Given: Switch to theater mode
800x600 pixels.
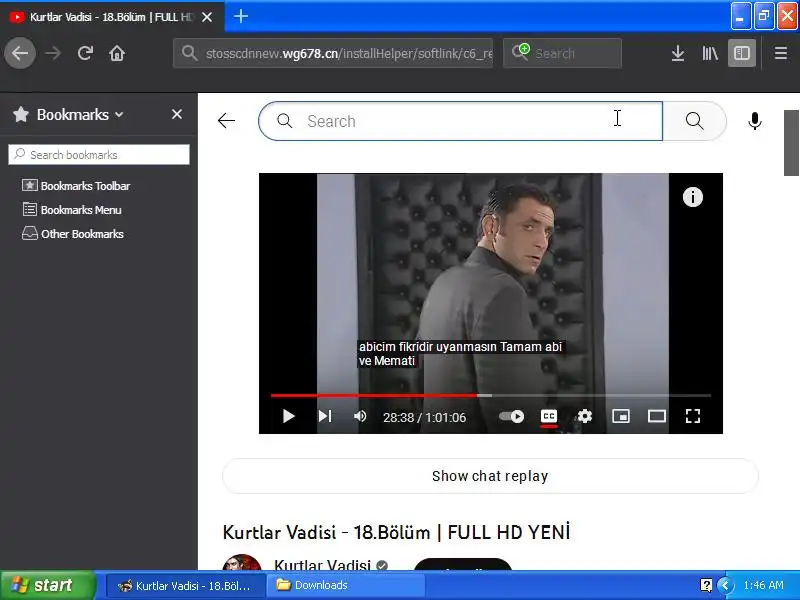Looking at the screenshot, I should point(657,416).
